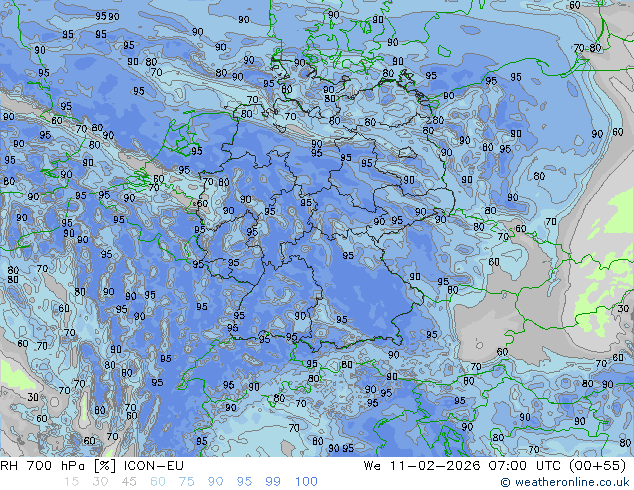634x490 pixels.
Task: Click the time '07:00 UTC'
Action: tap(524, 466)
